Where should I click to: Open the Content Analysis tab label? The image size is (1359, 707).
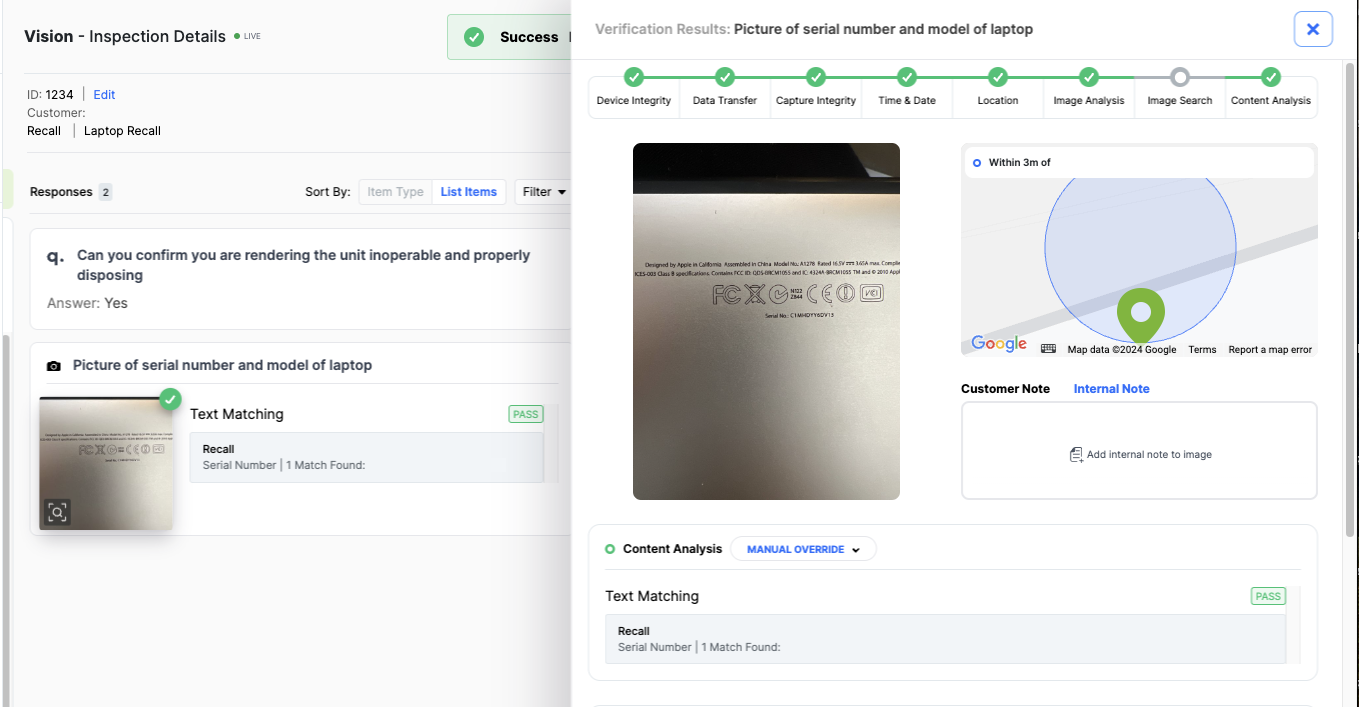[1271, 100]
